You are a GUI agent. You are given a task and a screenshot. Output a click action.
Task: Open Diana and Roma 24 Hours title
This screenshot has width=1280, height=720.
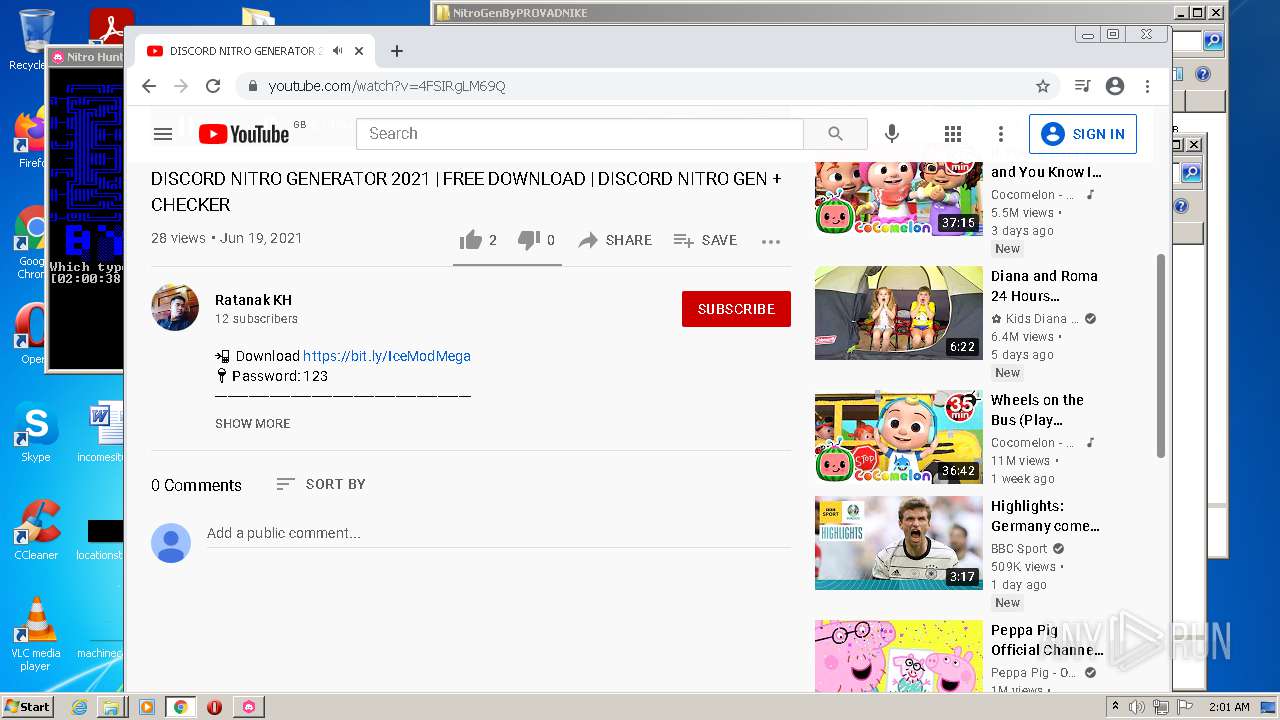pyautogui.click(x=1044, y=286)
